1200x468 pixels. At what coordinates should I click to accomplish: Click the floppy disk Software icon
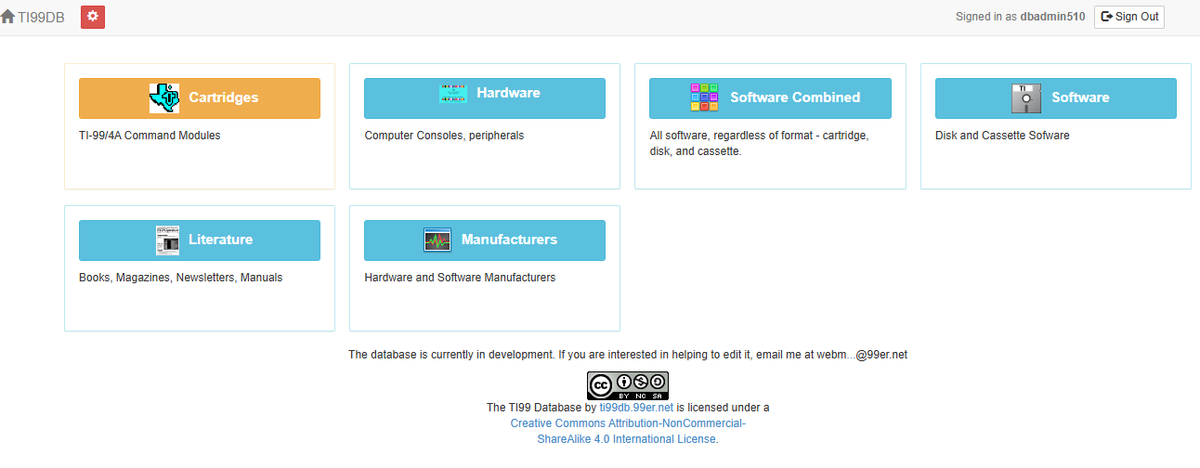tap(1027, 98)
